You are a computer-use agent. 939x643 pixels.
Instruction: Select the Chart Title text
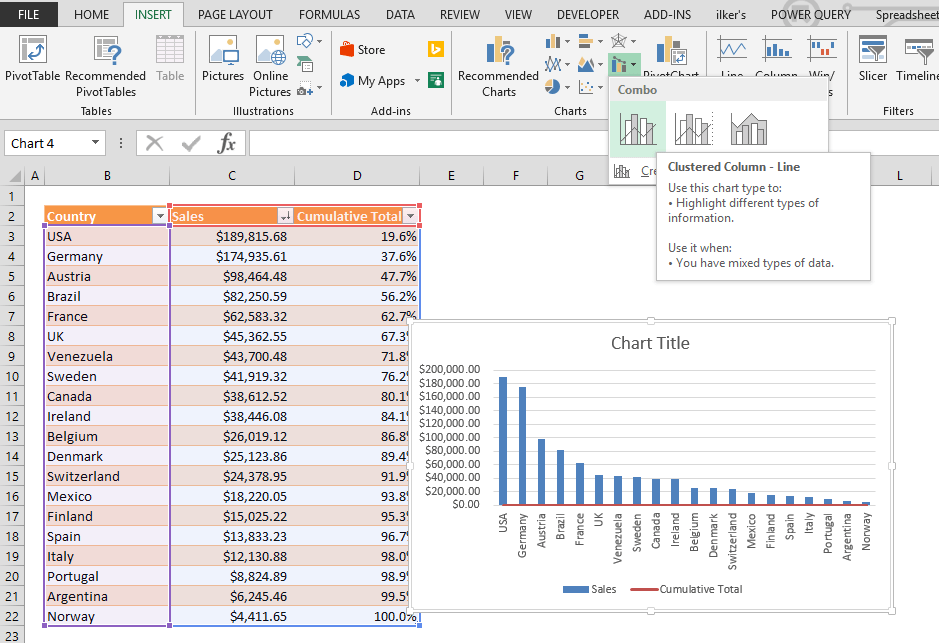(x=650, y=343)
